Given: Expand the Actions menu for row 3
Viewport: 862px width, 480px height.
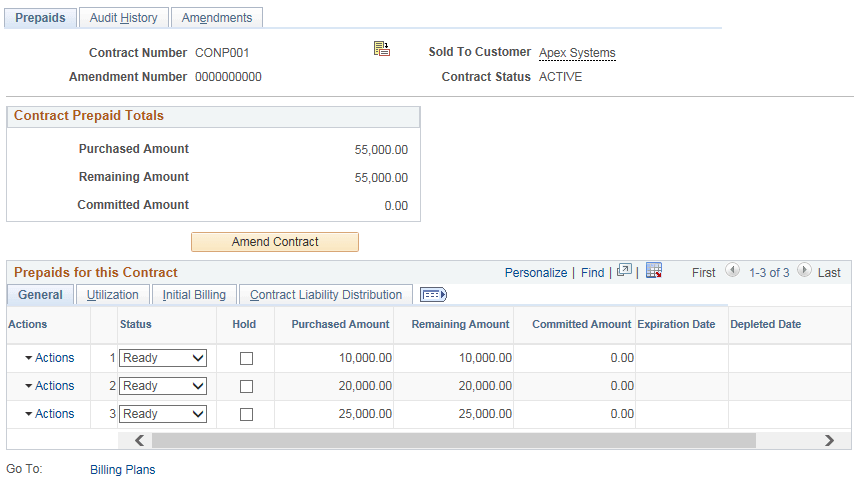Looking at the screenshot, I should [49, 414].
